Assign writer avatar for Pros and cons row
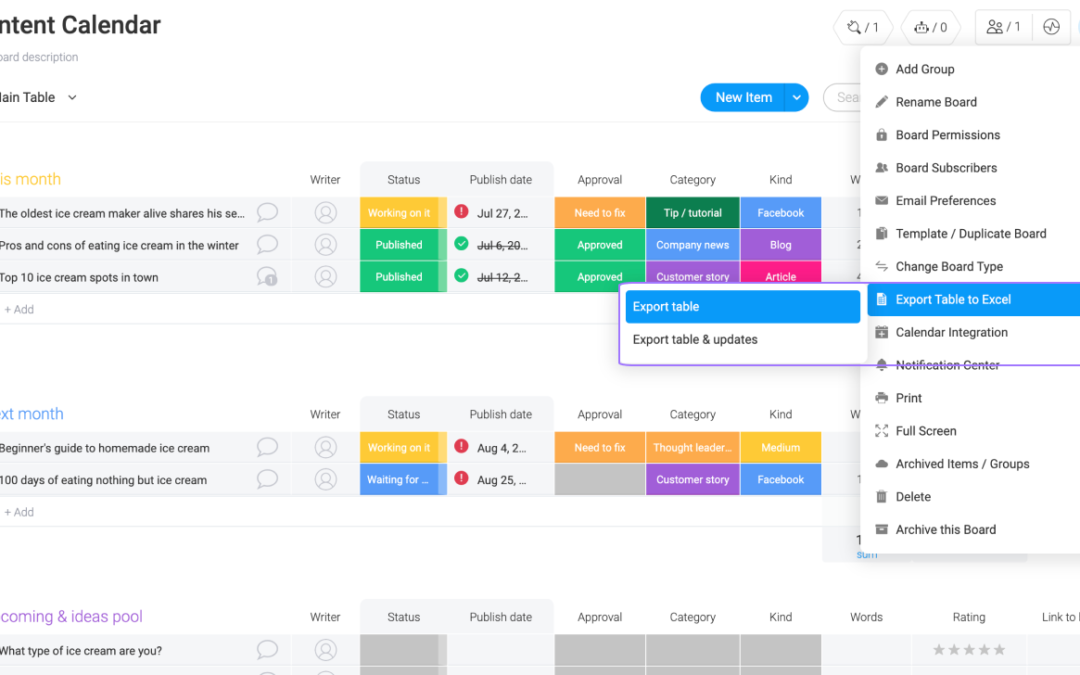 coord(326,245)
